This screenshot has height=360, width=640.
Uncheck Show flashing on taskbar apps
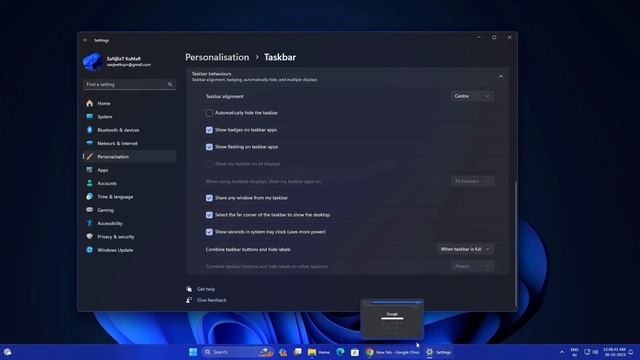209,147
